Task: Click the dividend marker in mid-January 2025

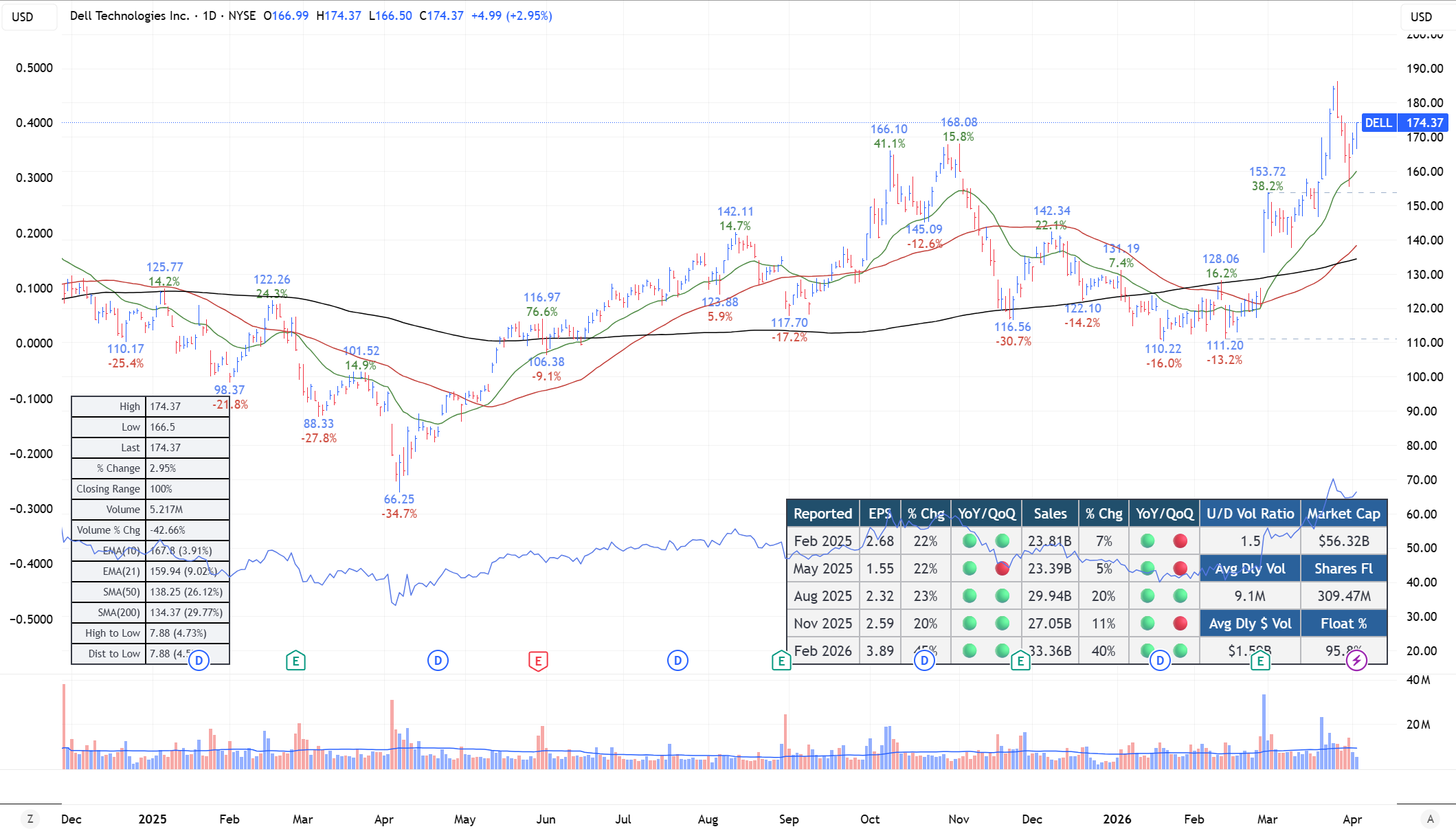Action: (x=199, y=661)
